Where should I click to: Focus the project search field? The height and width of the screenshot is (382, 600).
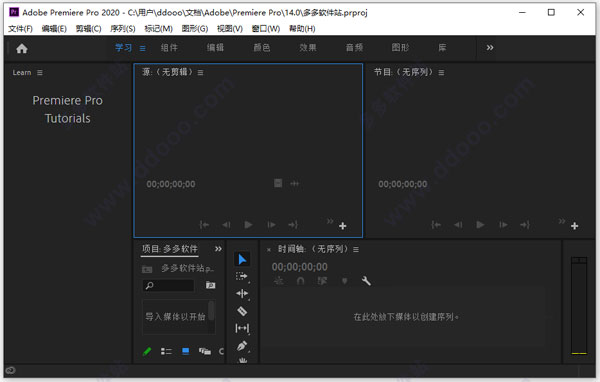point(168,286)
